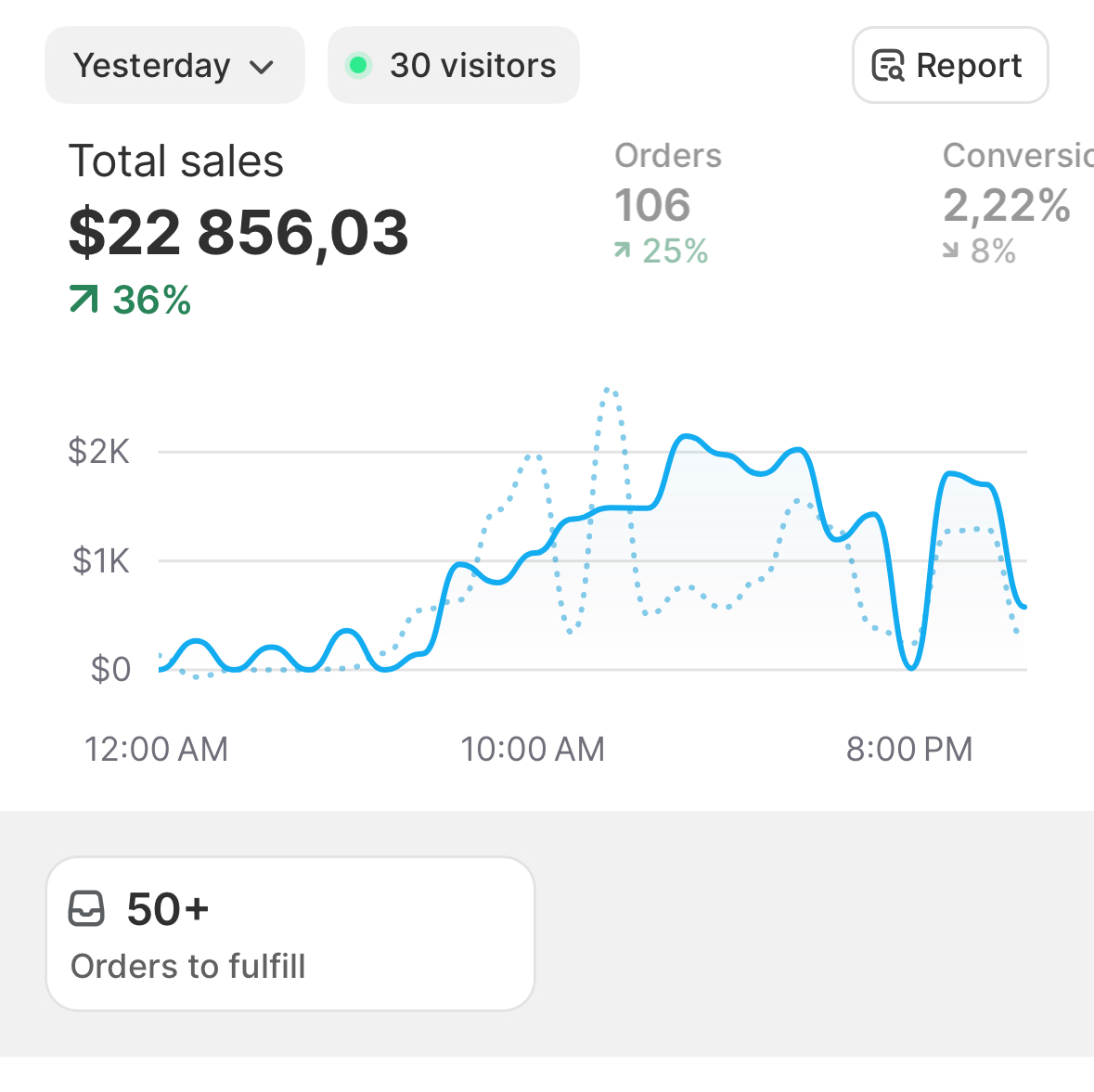Click the chevron beside Yesterday
The image size is (1094, 1092).
point(262,67)
